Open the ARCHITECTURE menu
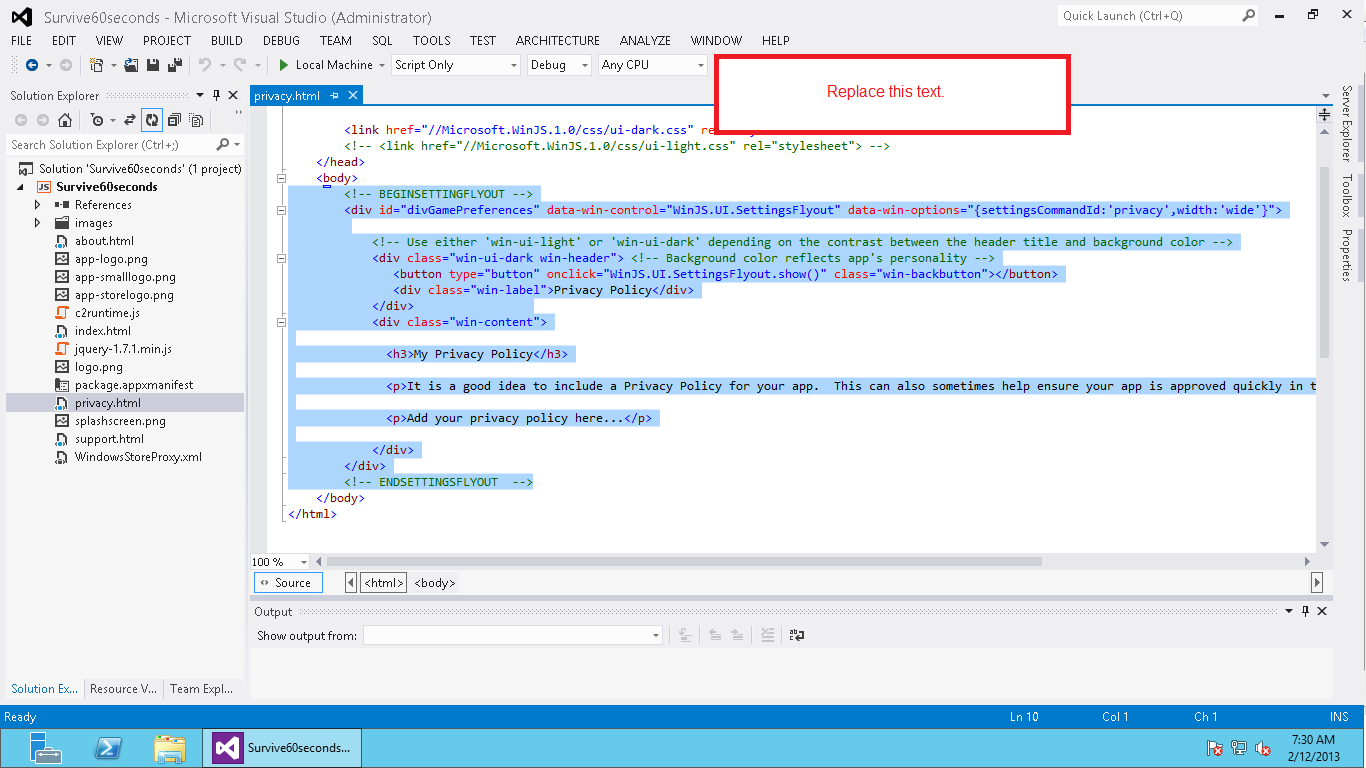 557,41
